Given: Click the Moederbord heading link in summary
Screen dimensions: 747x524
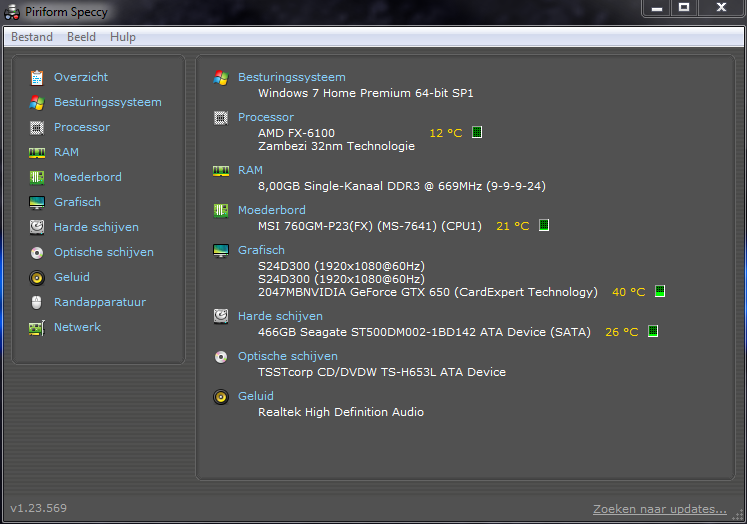Looking at the screenshot, I should click(x=272, y=210).
